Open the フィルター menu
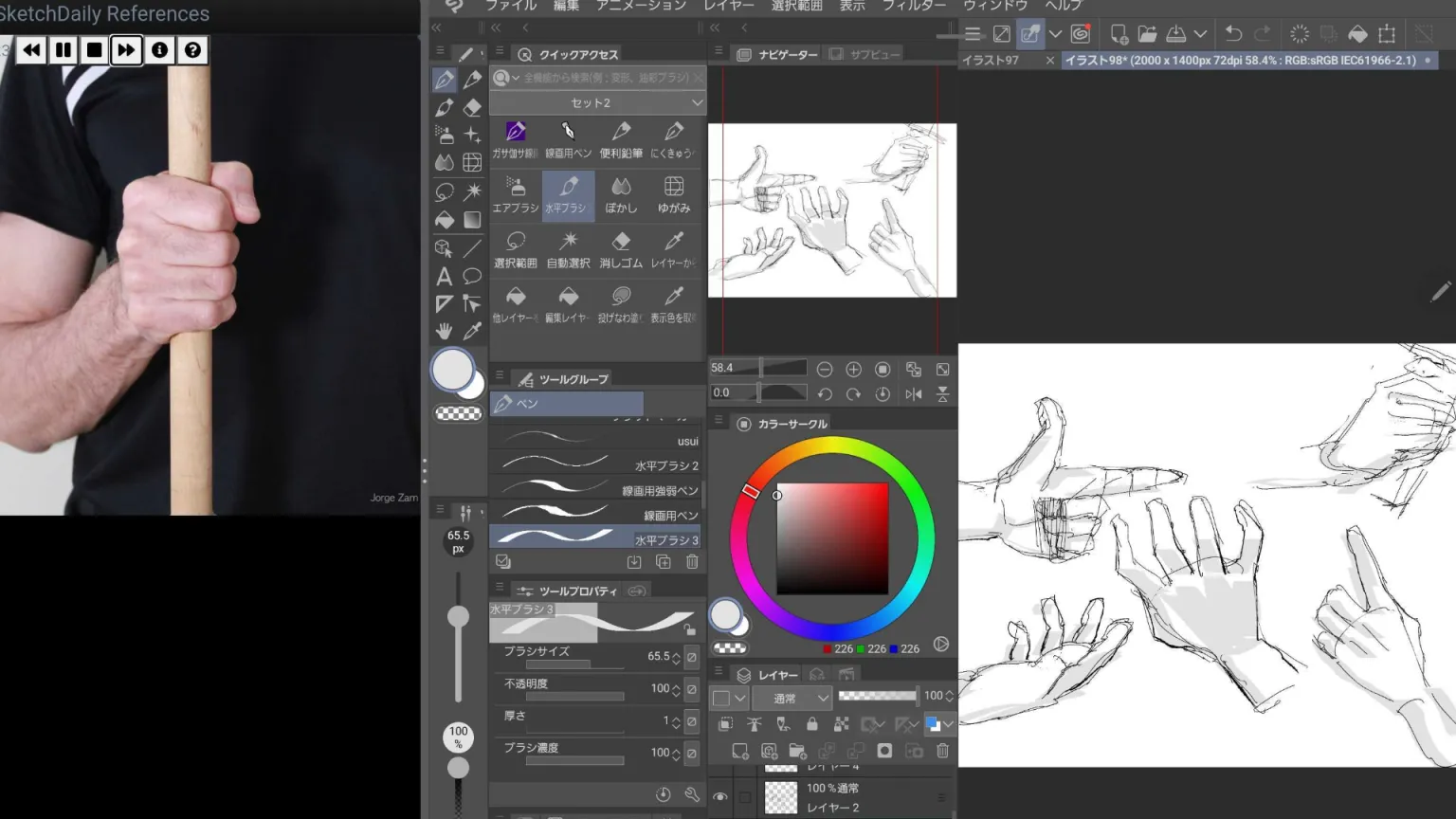Viewport: 1456px width, 819px height. [x=914, y=6]
